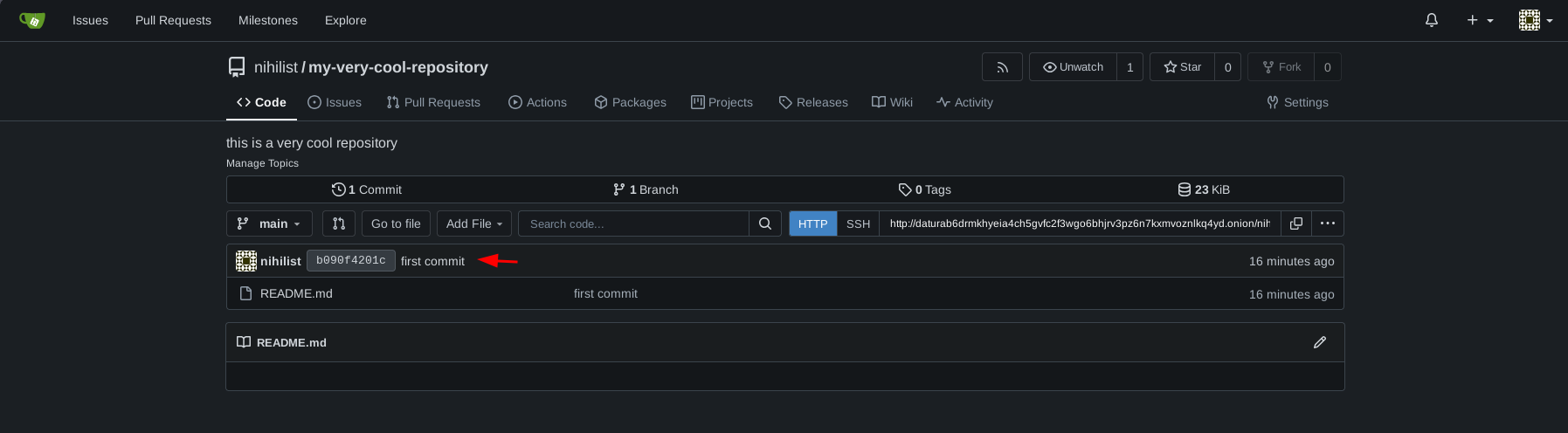Click the search code magnifier button
The image size is (1568, 433).
[764, 223]
